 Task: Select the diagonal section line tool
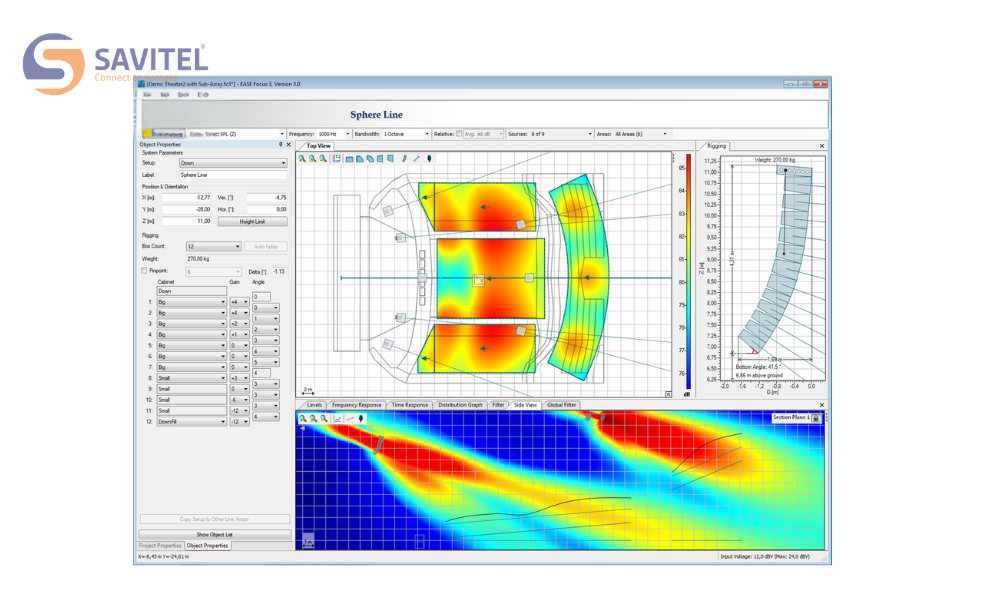click(x=416, y=159)
